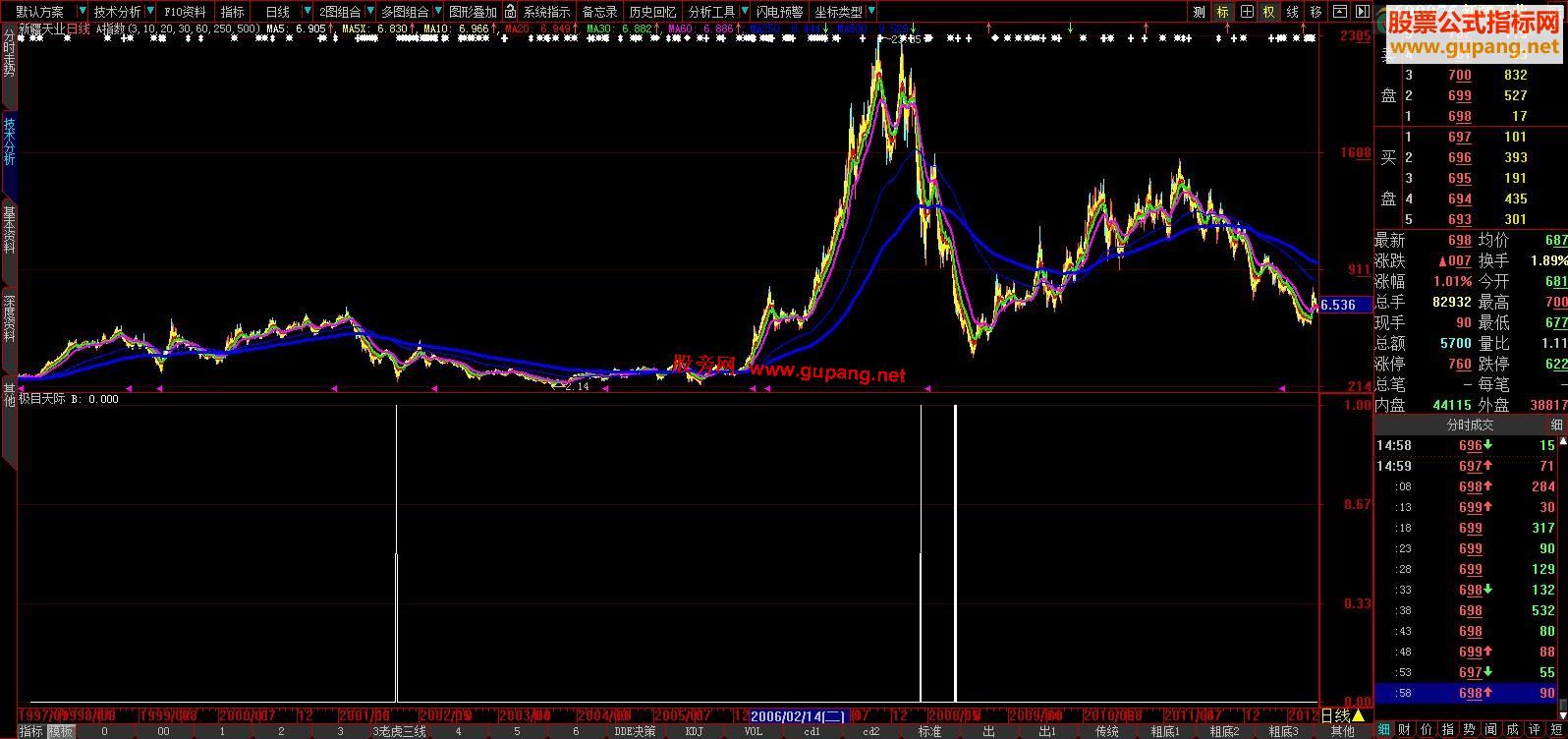Open the F10资料 menu item

tap(185, 12)
